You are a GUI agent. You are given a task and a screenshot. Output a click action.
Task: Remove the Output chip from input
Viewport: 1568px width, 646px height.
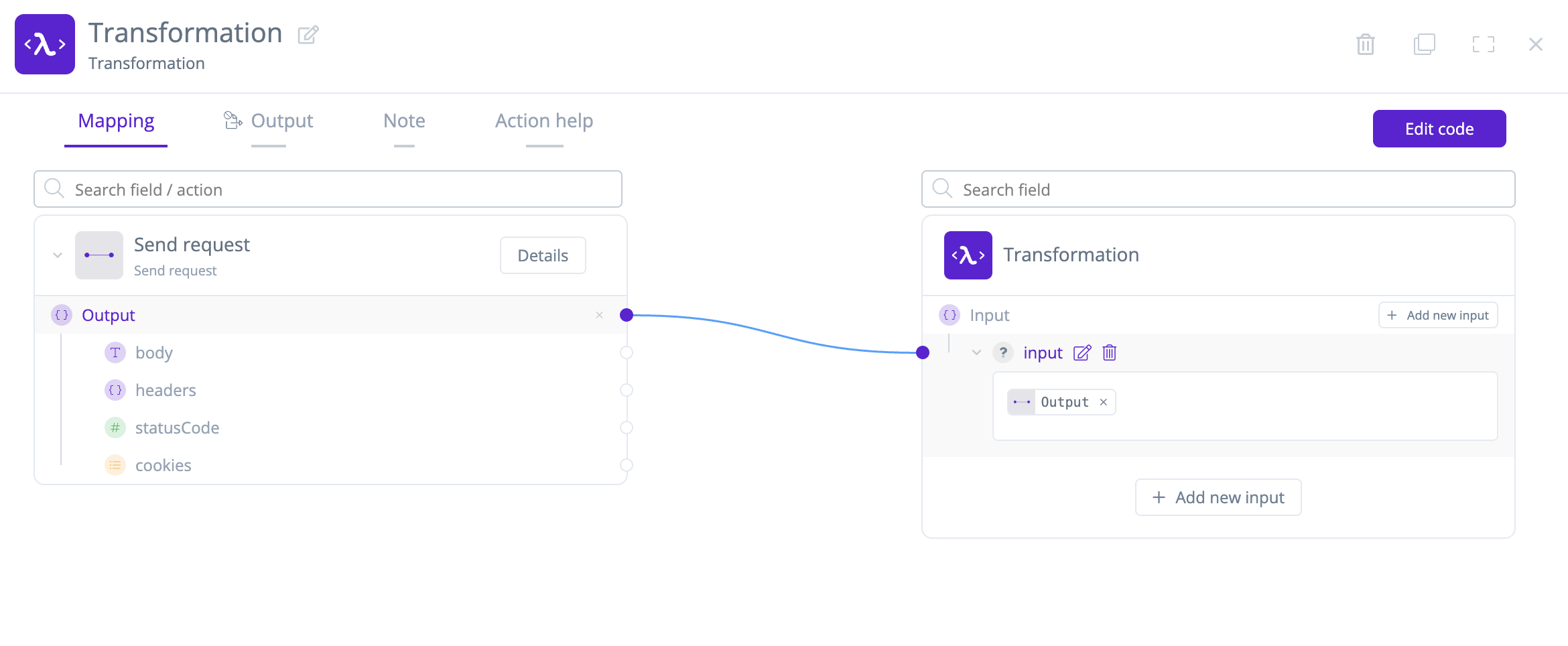click(1104, 401)
